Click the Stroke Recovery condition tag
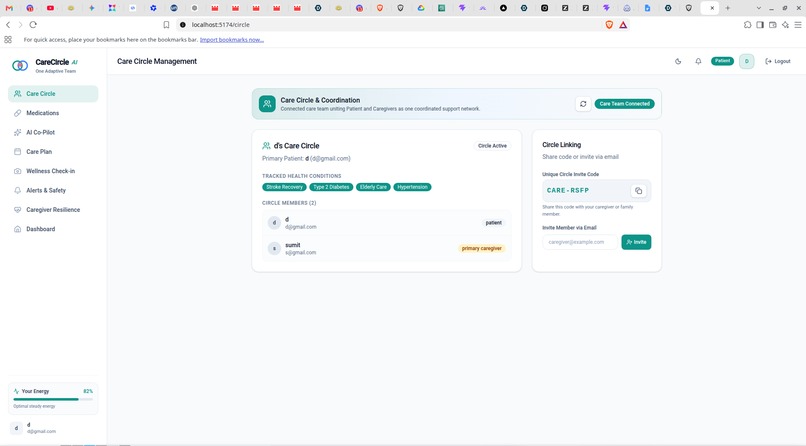Image resolution: width=806 pixels, height=446 pixels. pyautogui.click(x=284, y=187)
